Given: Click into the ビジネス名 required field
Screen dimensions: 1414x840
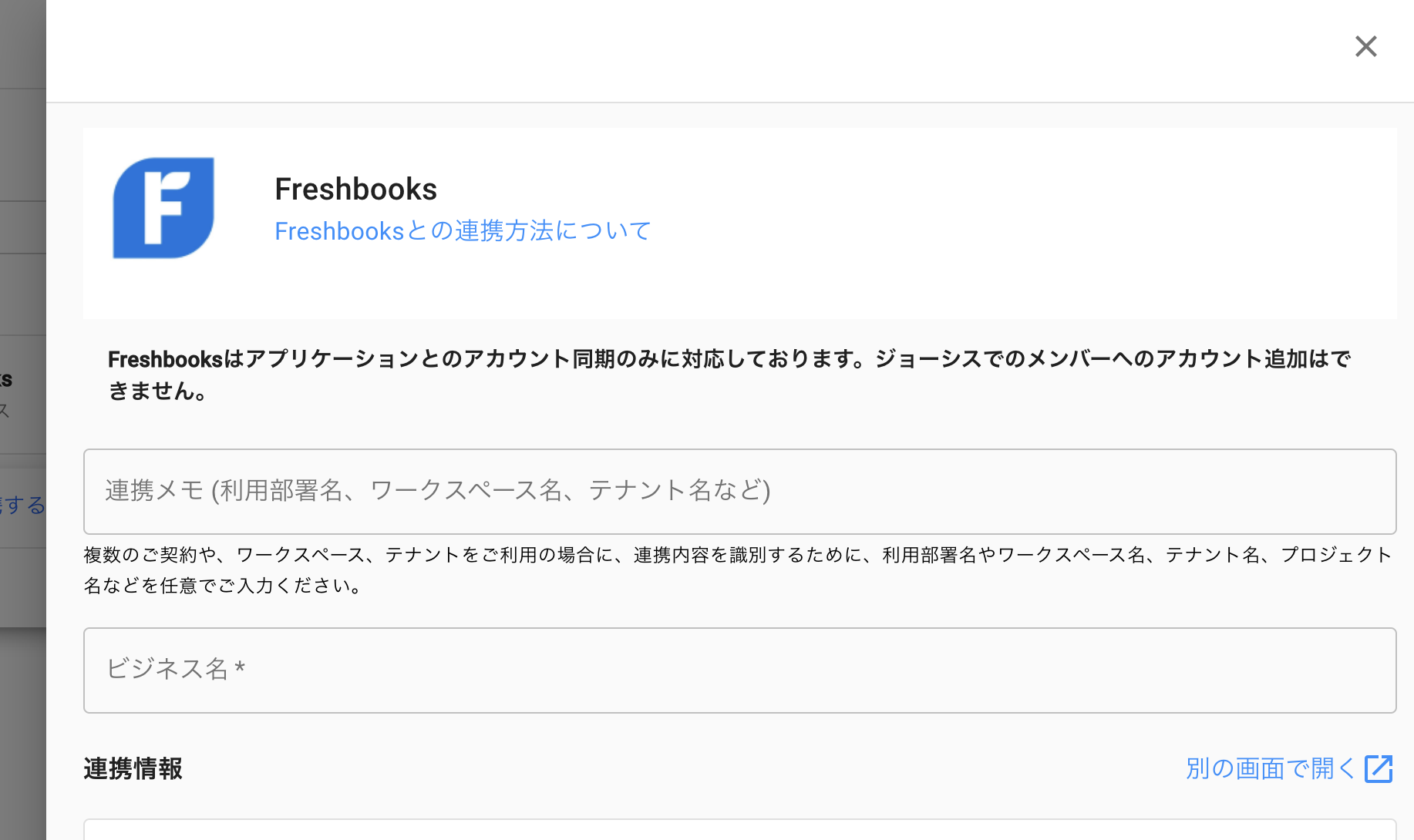Looking at the screenshot, I should pyautogui.click(x=739, y=670).
